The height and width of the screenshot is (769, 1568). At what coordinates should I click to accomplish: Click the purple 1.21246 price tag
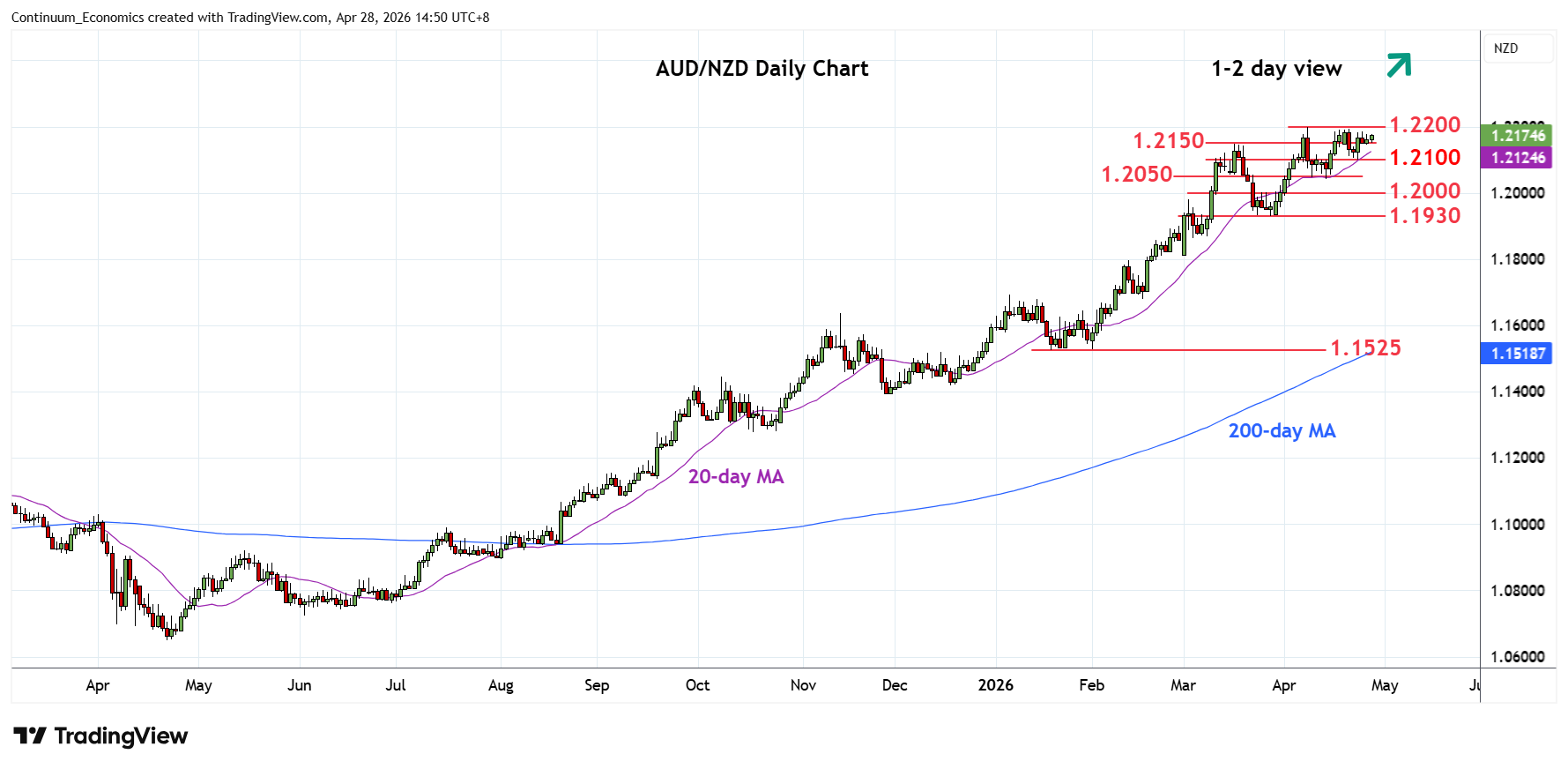pos(1517,158)
